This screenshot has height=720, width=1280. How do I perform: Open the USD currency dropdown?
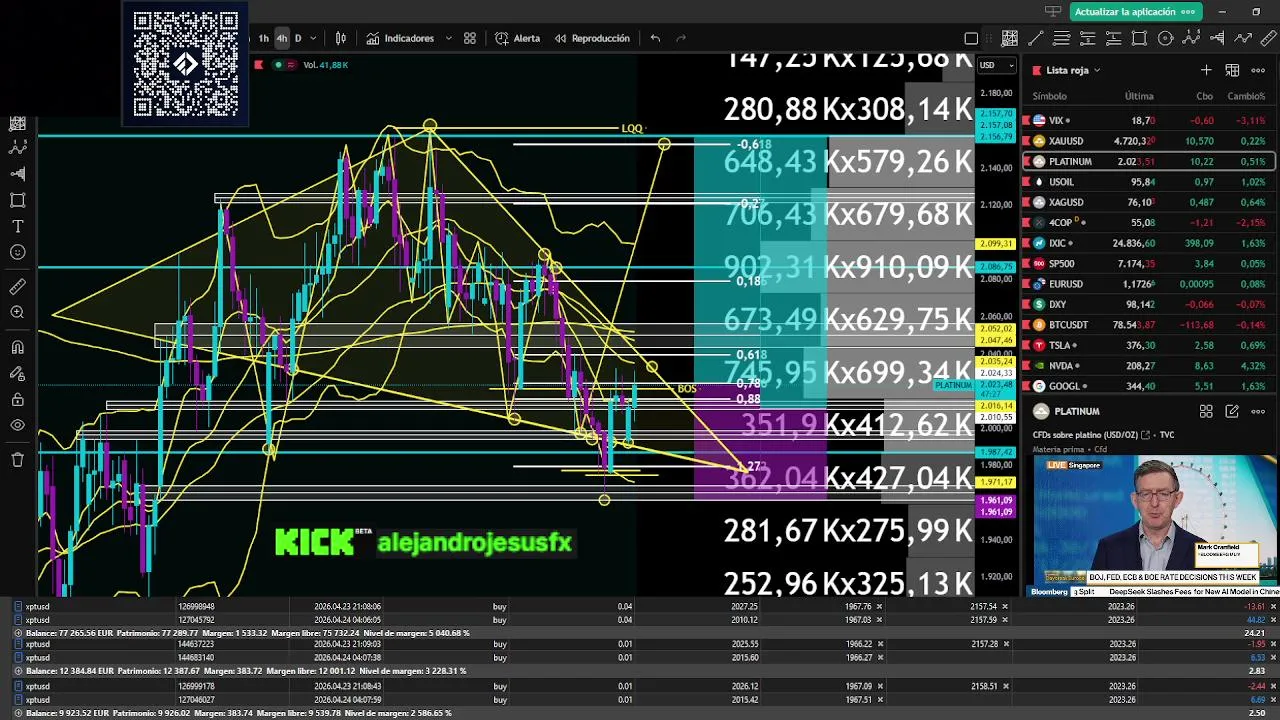(x=997, y=65)
